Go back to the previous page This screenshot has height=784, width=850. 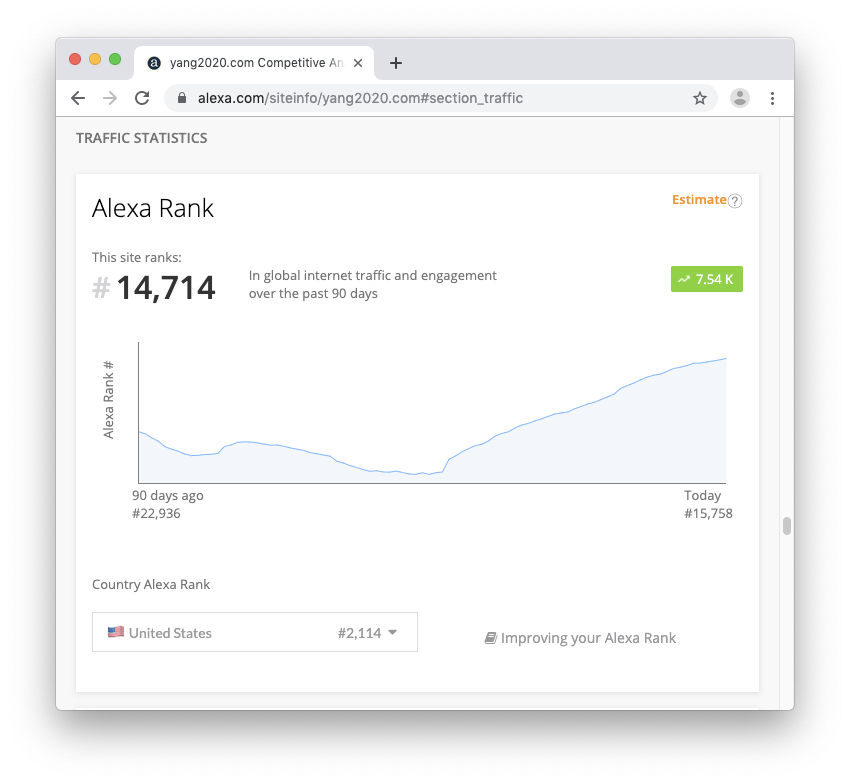[x=78, y=98]
